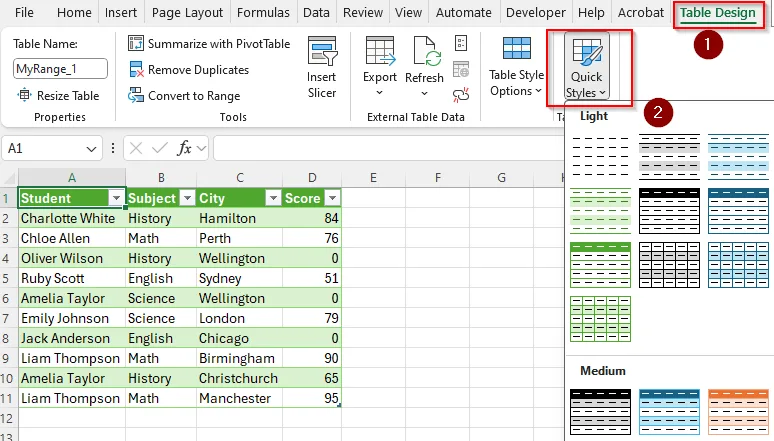The height and width of the screenshot is (441, 774).
Task: Click the Emily Johnson cell
Action: [x=72, y=318]
